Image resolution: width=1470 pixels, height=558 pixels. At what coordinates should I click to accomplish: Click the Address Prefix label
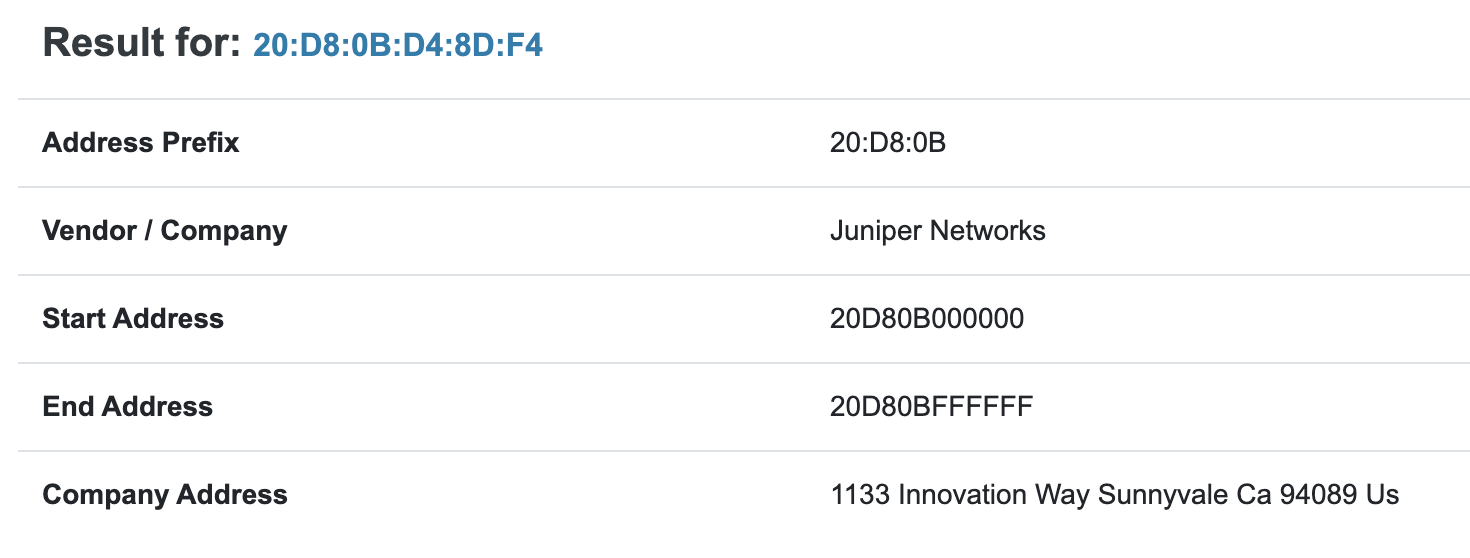140,143
